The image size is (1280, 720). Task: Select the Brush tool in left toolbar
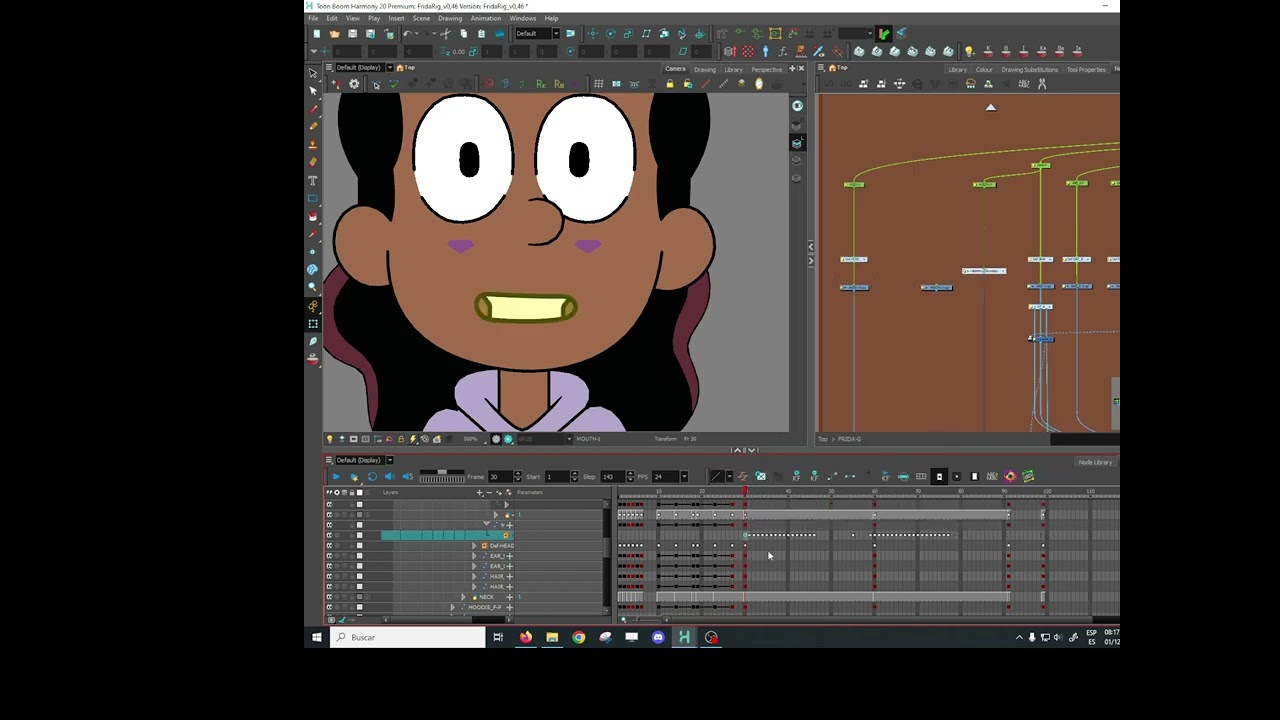313,109
